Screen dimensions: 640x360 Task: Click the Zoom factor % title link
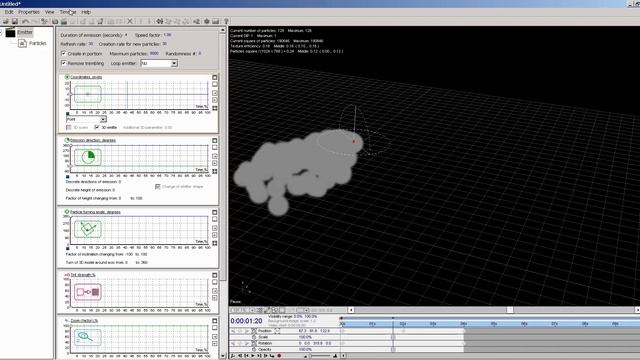(x=84, y=320)
